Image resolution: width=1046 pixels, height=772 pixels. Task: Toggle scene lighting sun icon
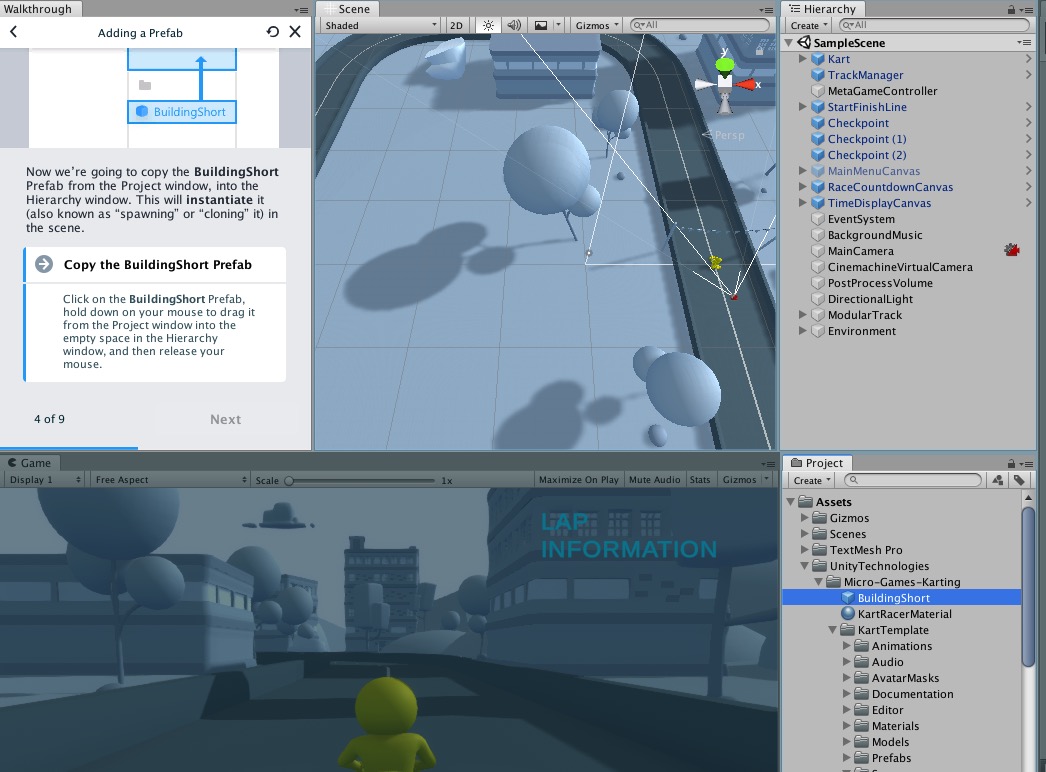[x=488, y=25]
